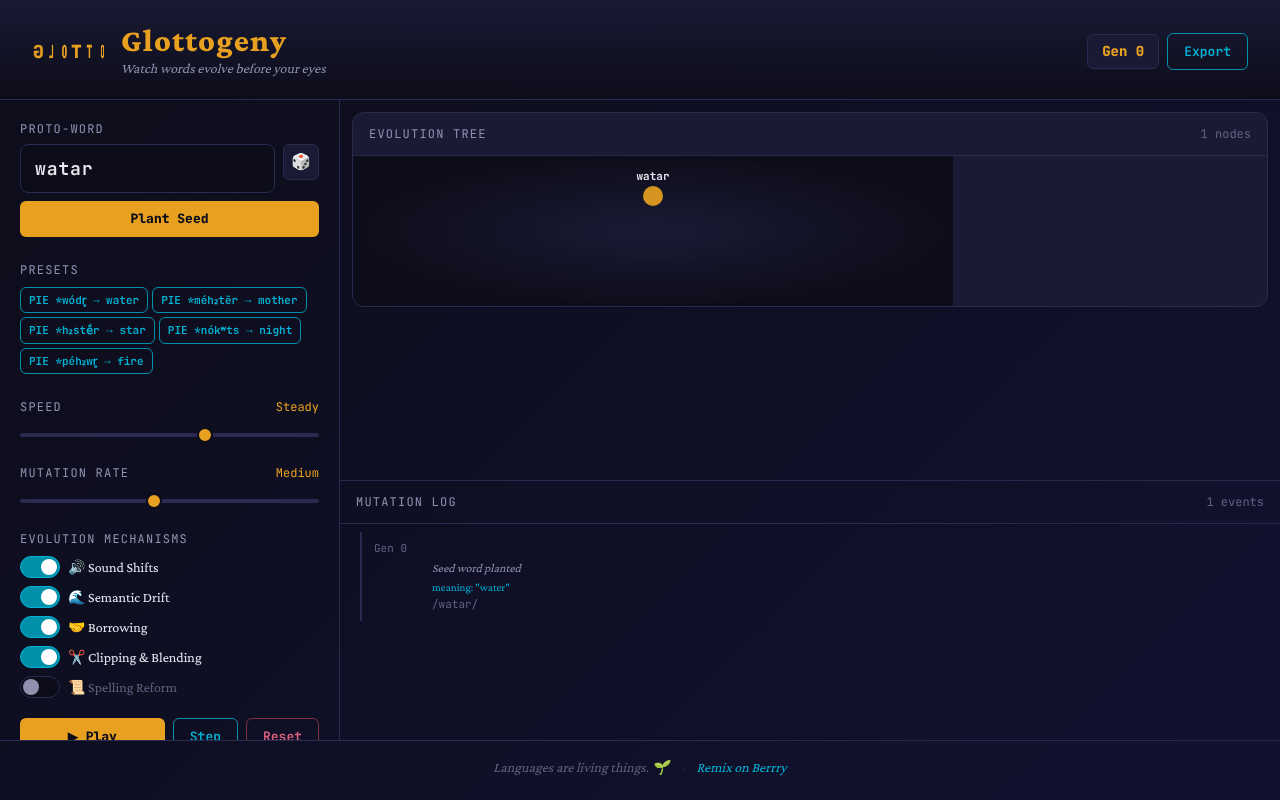Click the Semantic Drift wave icon
Screen dimensions: 1280x800
[x=77, y=596]
